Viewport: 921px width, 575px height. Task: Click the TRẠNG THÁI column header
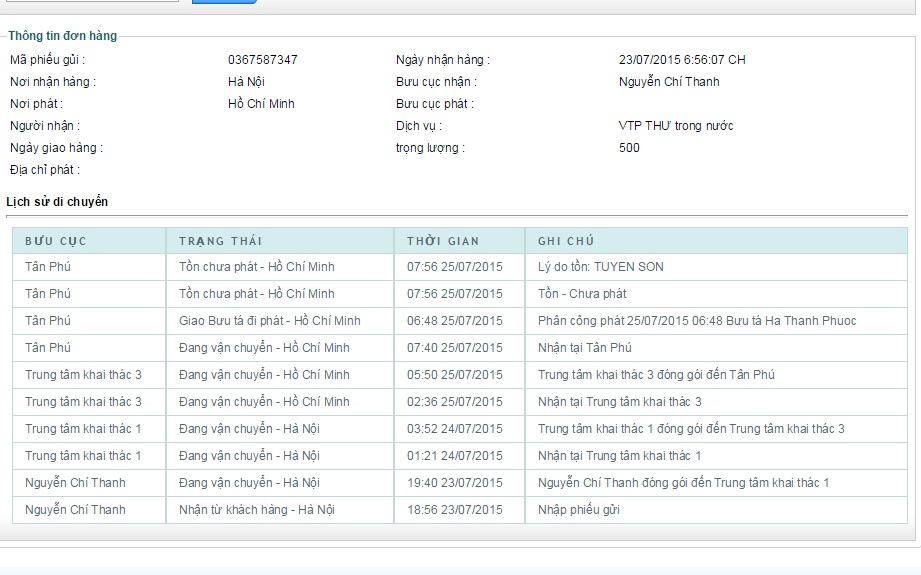(x=220, y=241)
